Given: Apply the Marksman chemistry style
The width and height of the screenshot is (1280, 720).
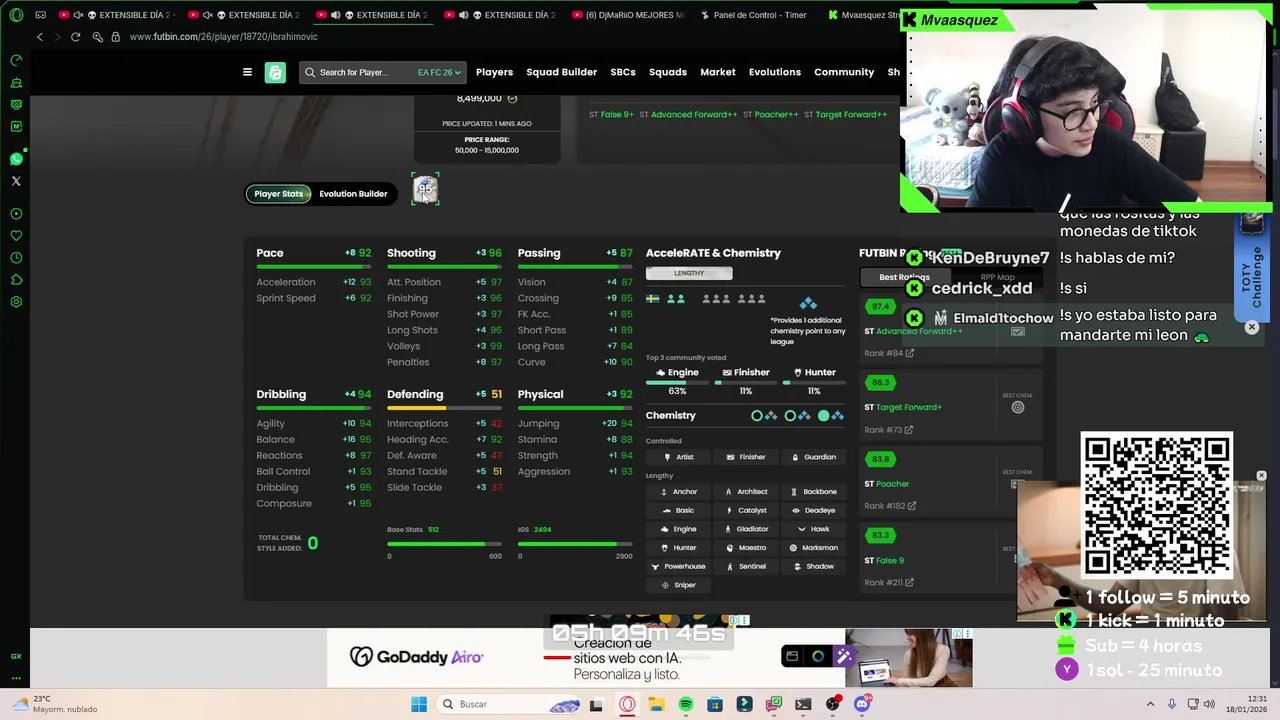Looking at the screenshot, I should pyautogui.click(x=813, y=548).
